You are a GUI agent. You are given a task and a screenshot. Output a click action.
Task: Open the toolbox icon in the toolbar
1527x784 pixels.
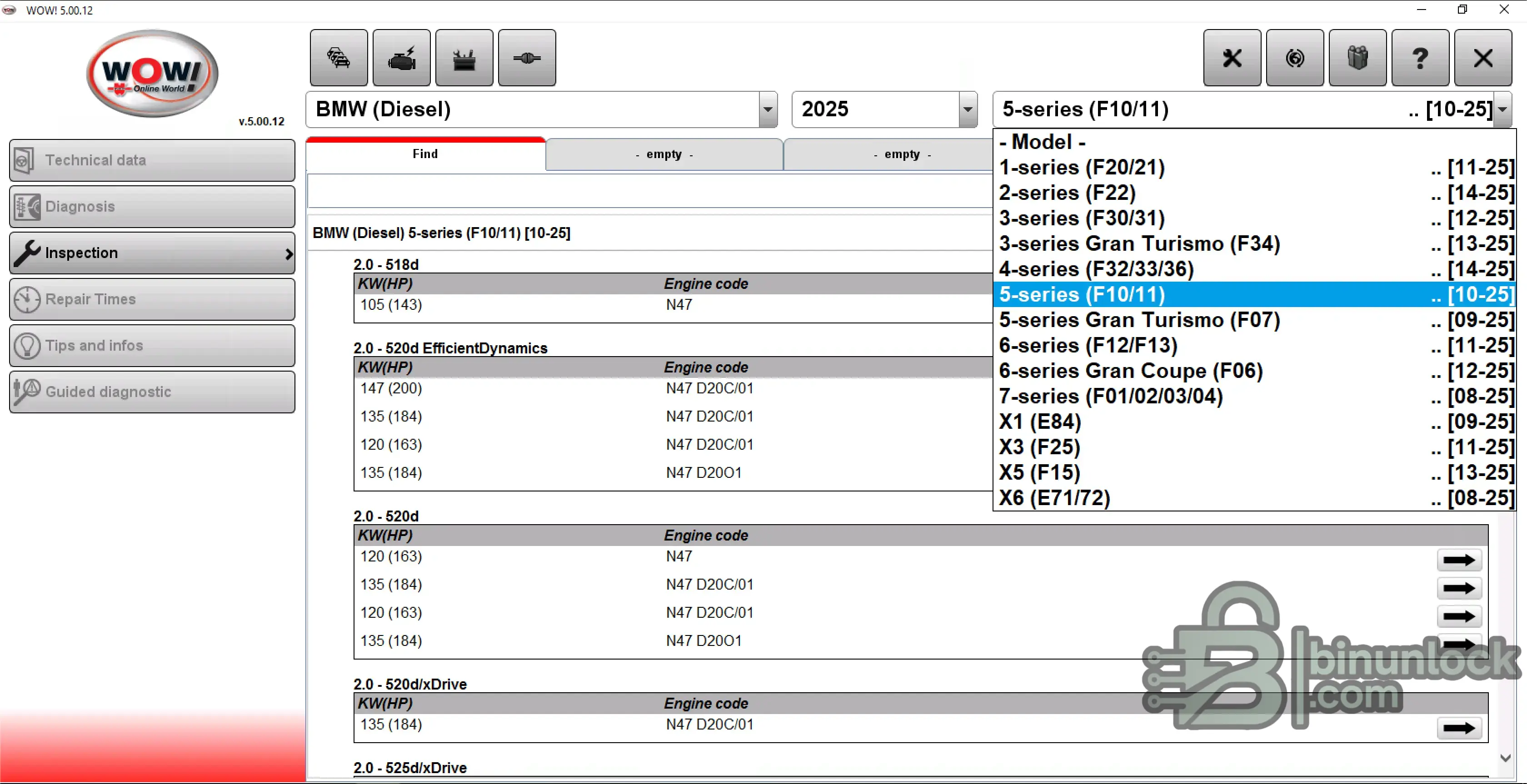coord(464,58)
